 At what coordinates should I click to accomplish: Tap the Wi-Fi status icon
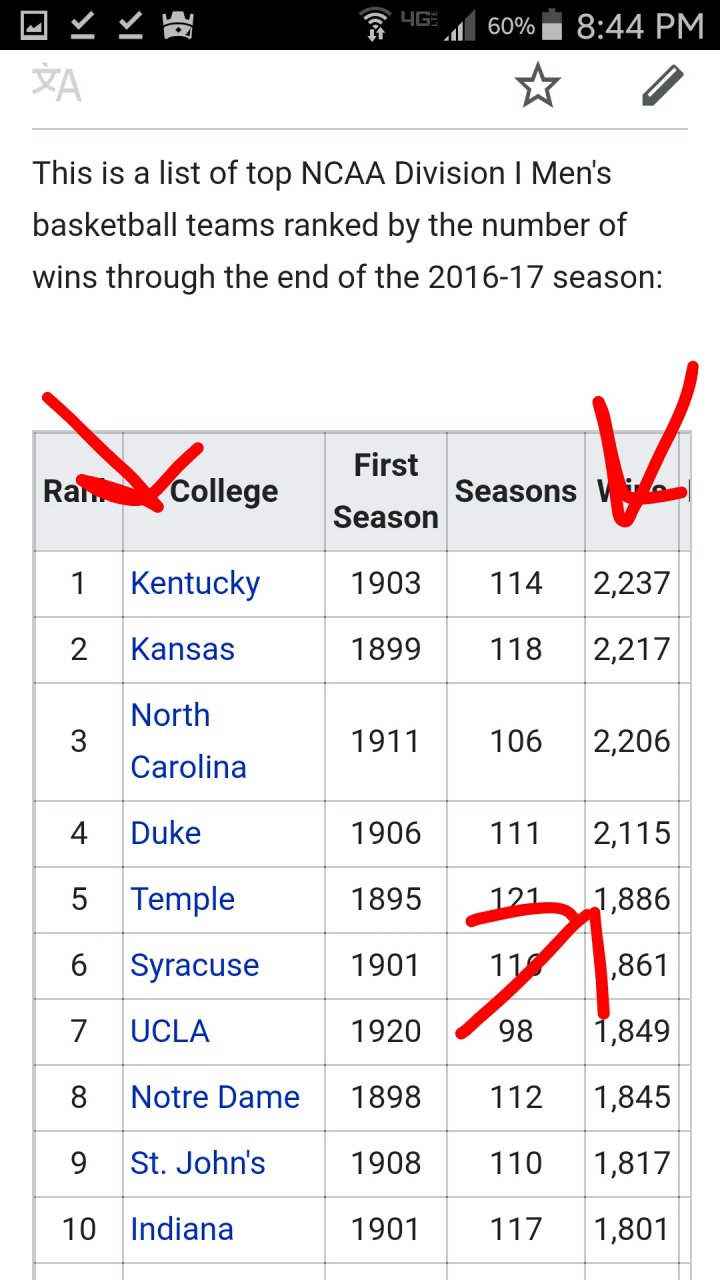[376, 24]
